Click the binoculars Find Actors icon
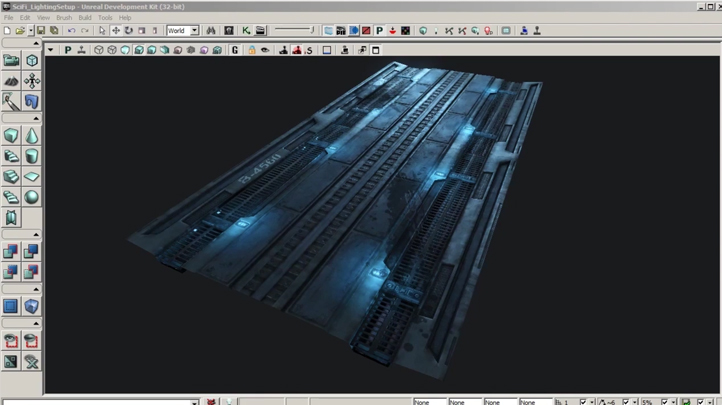The image size is (722, 405). (x=211, y=30)
